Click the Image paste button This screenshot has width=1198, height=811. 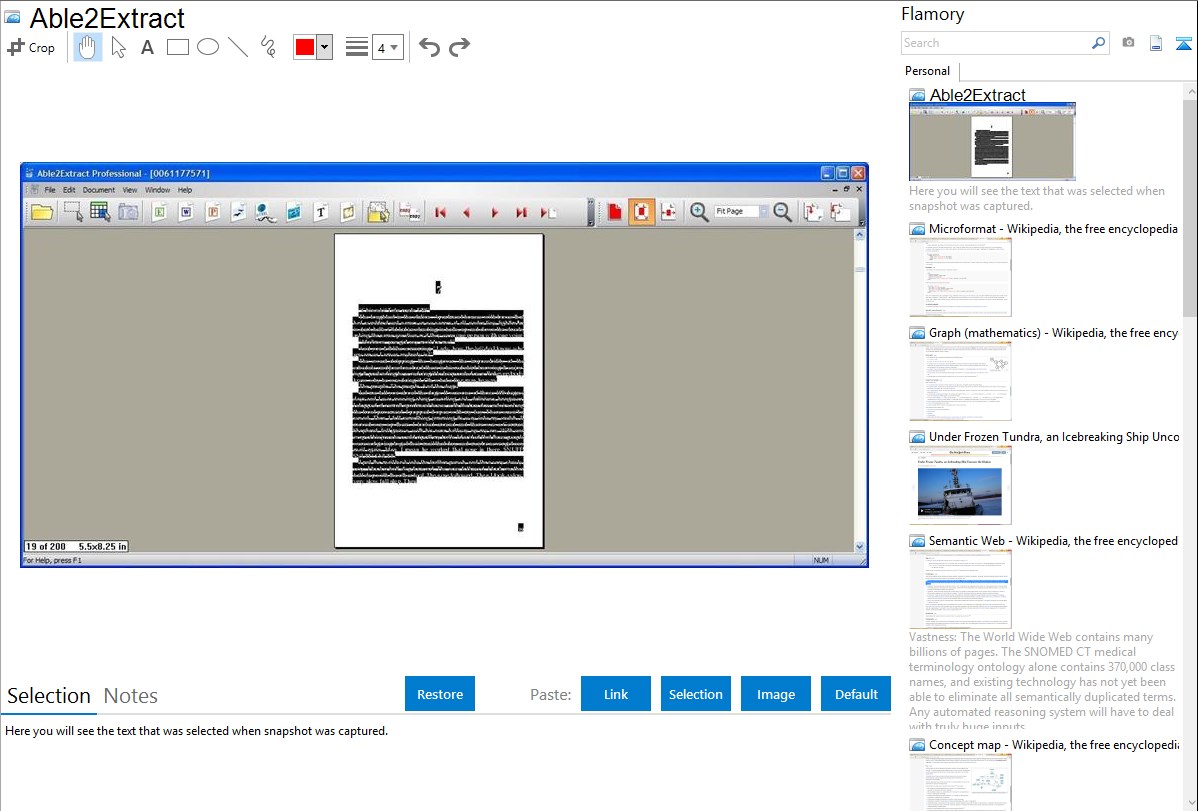click(x=776, y=694)
